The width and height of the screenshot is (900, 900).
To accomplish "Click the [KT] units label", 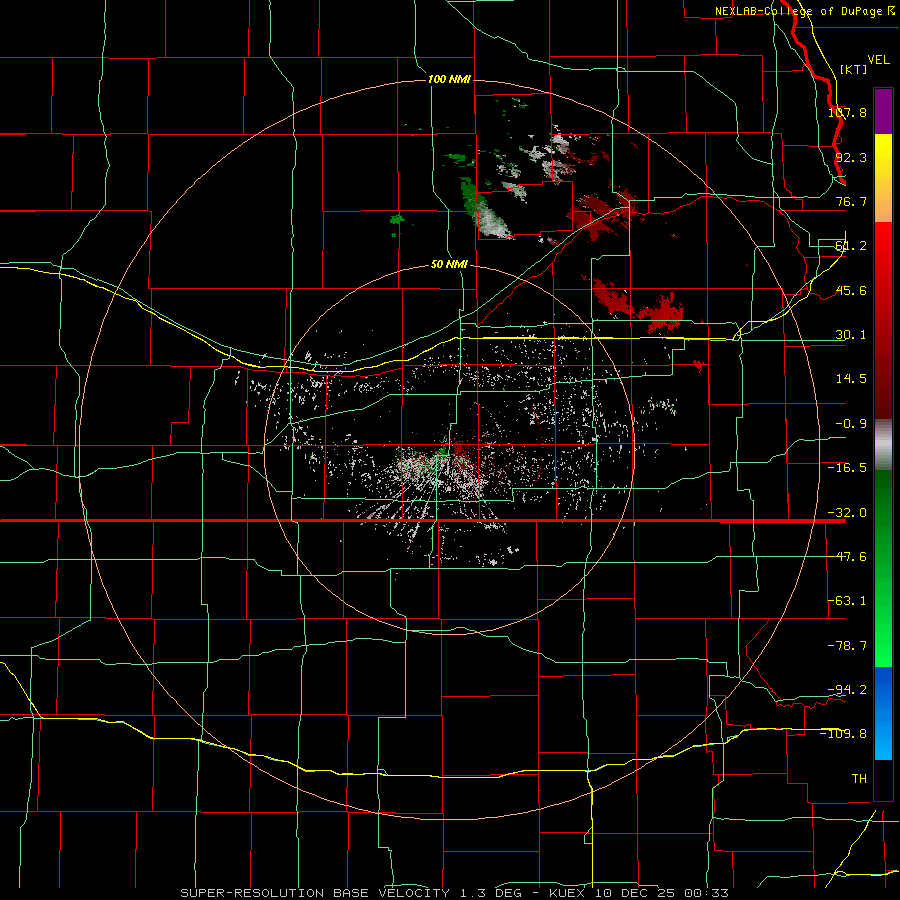I will tap(854, 69).
